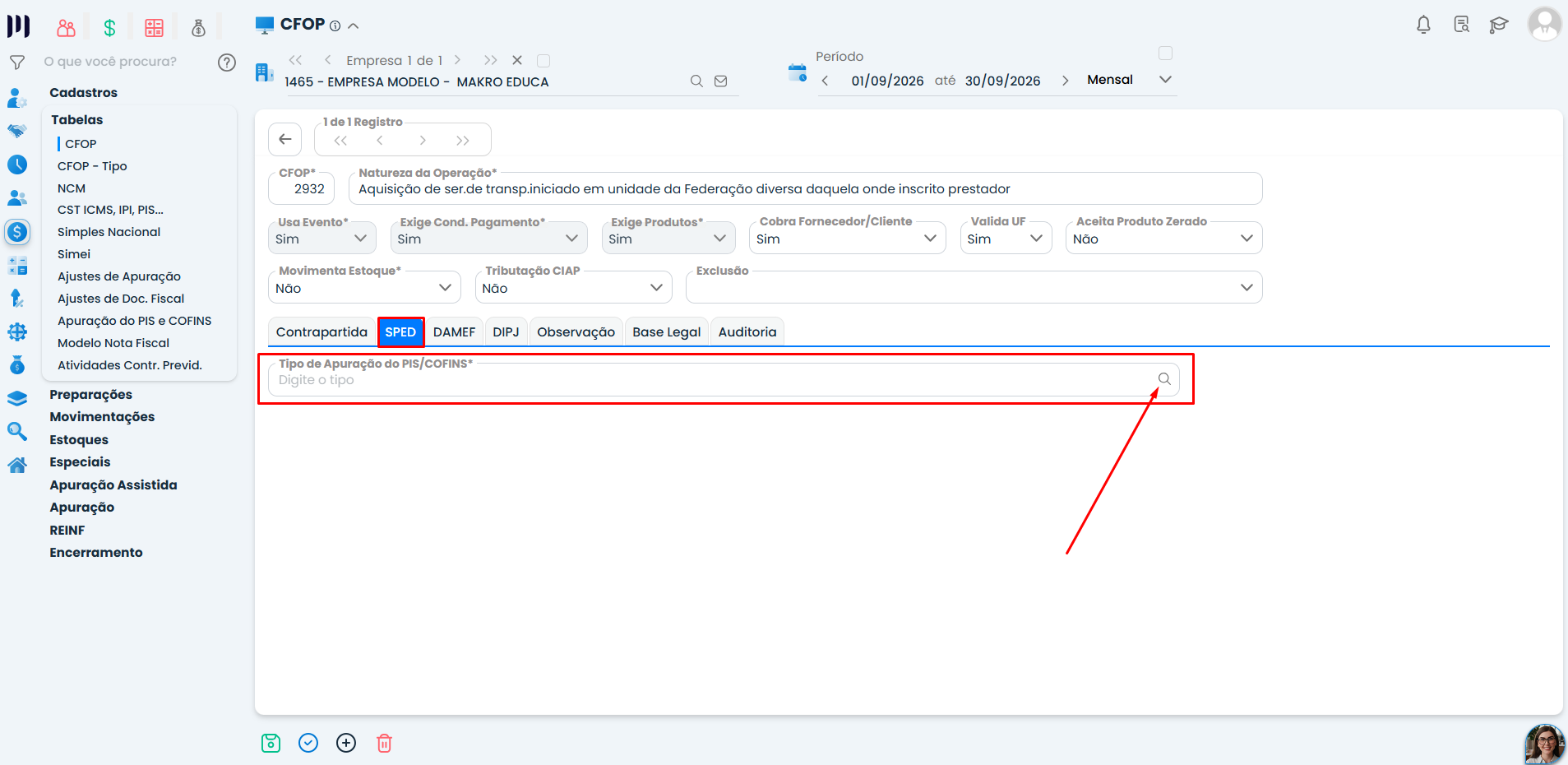Select the green dollar sign module icon

[109, 28]
